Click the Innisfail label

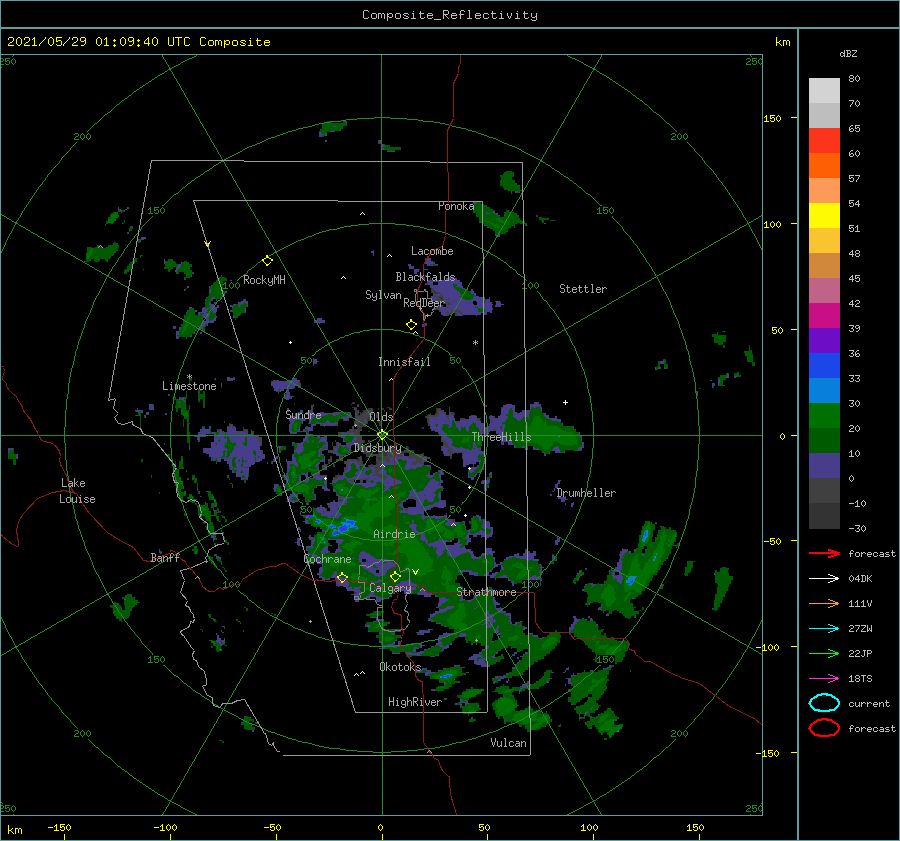(x=404, y=362)
